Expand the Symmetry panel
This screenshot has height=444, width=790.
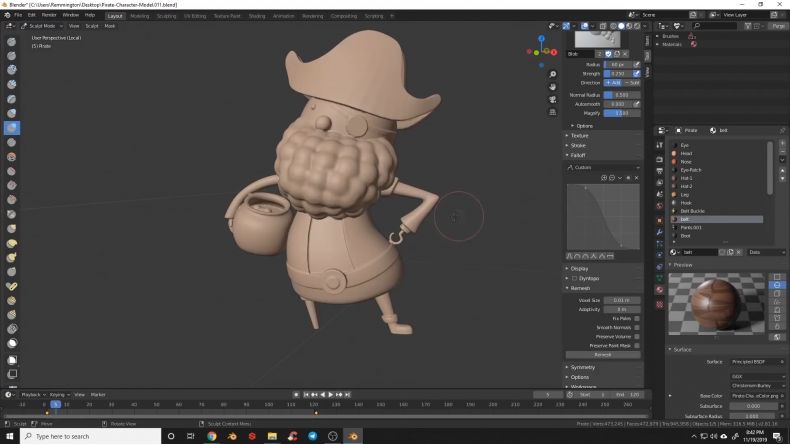click(x=581, y=367)
